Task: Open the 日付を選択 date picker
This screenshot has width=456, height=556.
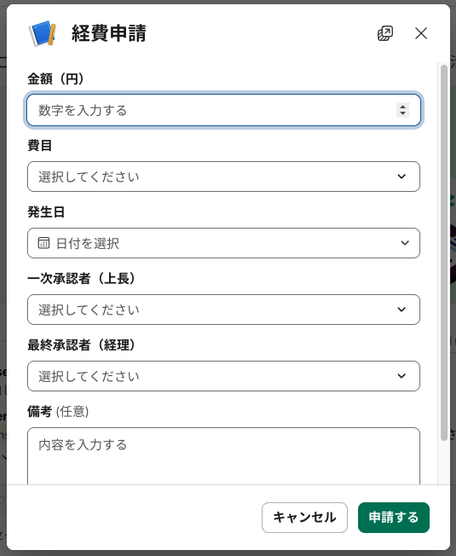Action: tap(223, 243)
